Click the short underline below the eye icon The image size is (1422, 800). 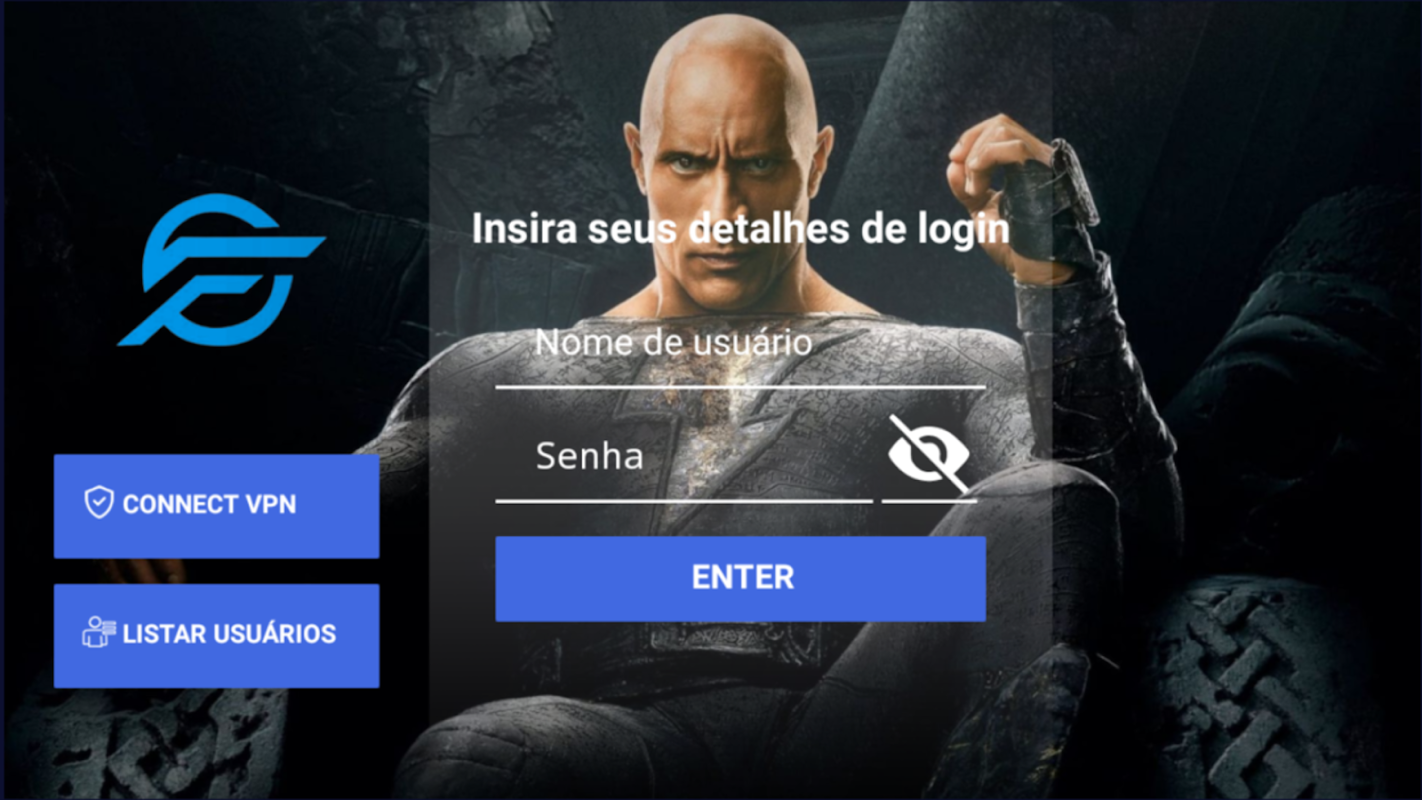(x=929, y=500)
